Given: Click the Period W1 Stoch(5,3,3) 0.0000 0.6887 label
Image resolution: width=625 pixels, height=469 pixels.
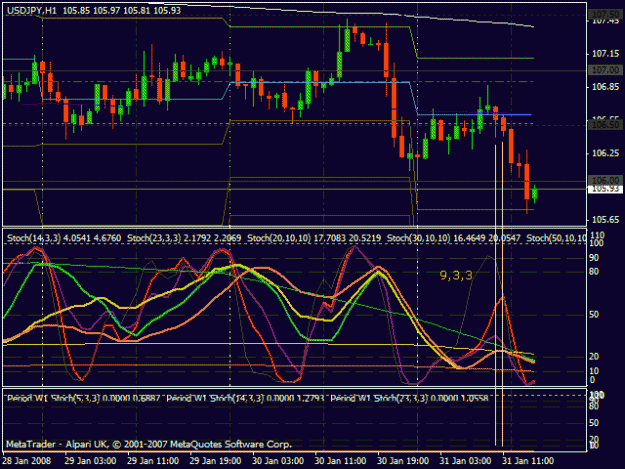Looking at the screenshot, I should pyautogui.click(x=84, y=398).
